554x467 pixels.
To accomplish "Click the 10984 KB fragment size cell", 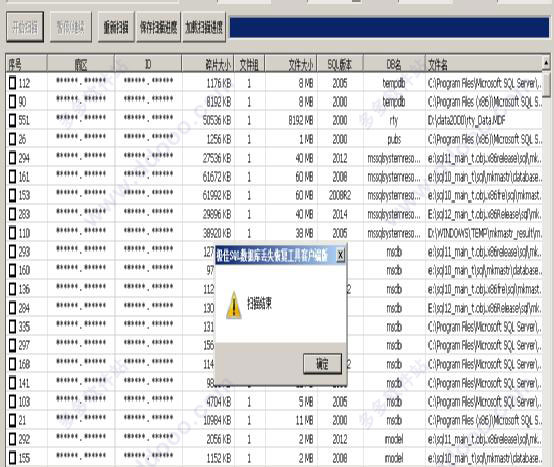I will pyautogui.click(x=208, y=420).
